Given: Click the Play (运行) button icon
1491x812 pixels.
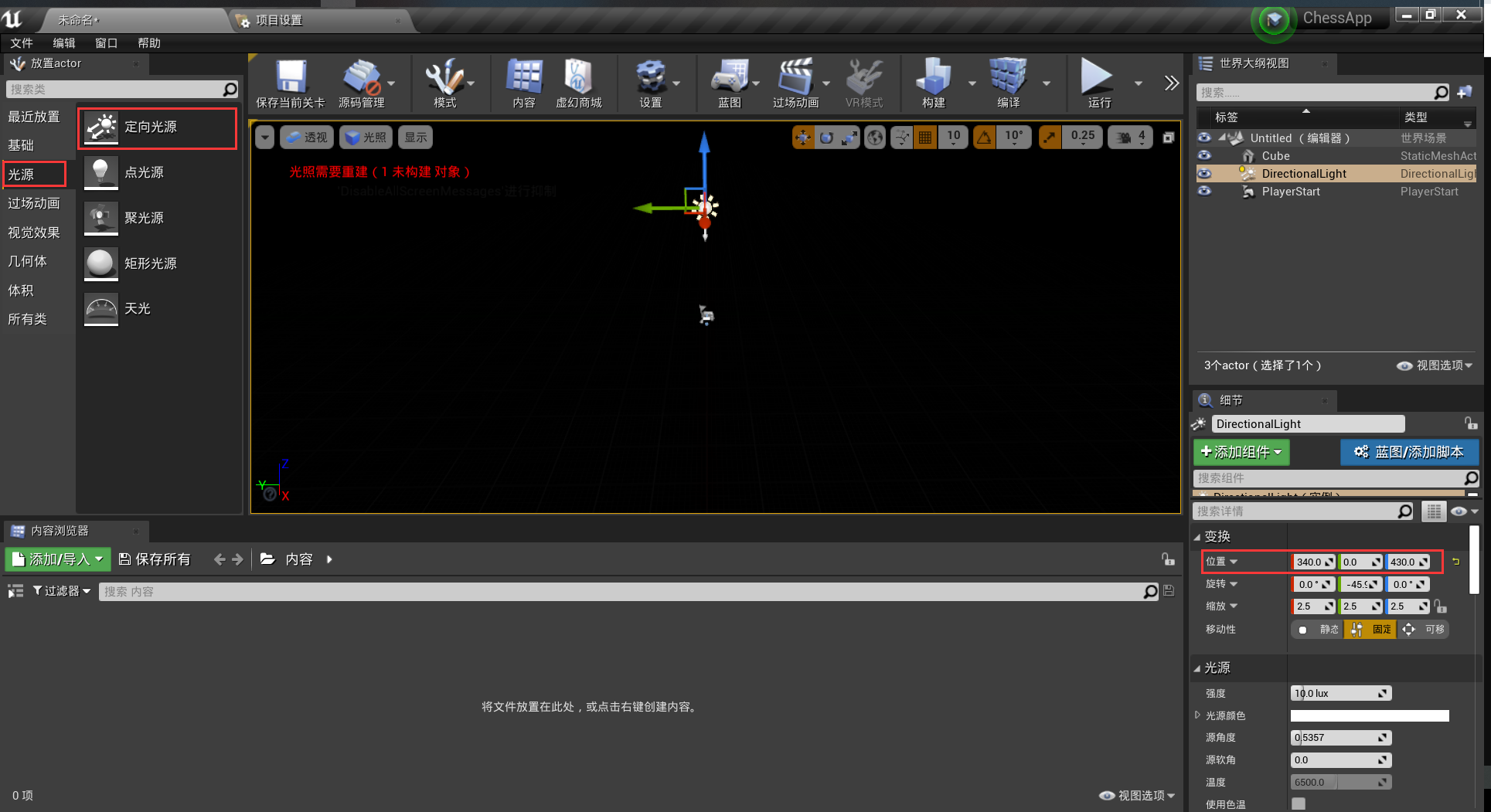Looking at the screenshot, I should point(1096,77).
